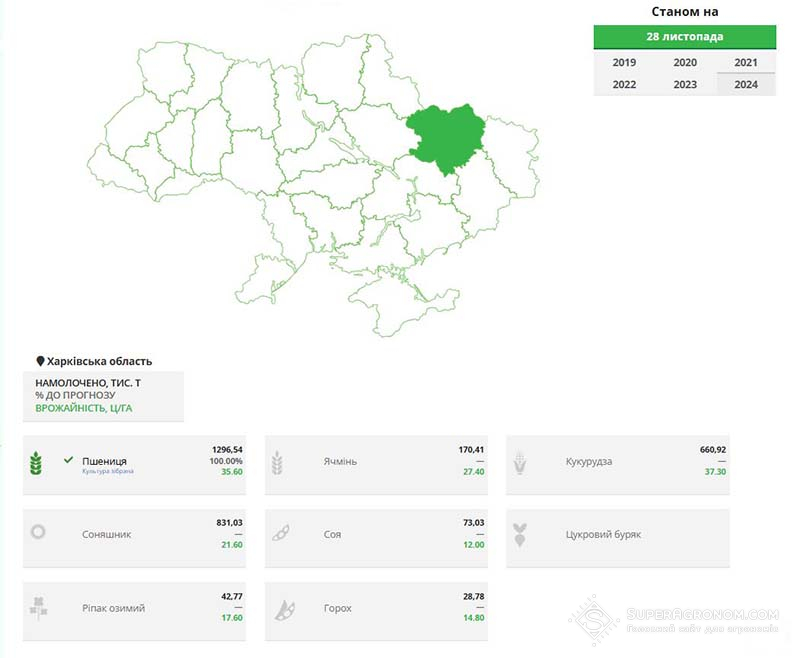
Task: Click the pea pod icon for Горох
Action: click(x=285, y=610)
